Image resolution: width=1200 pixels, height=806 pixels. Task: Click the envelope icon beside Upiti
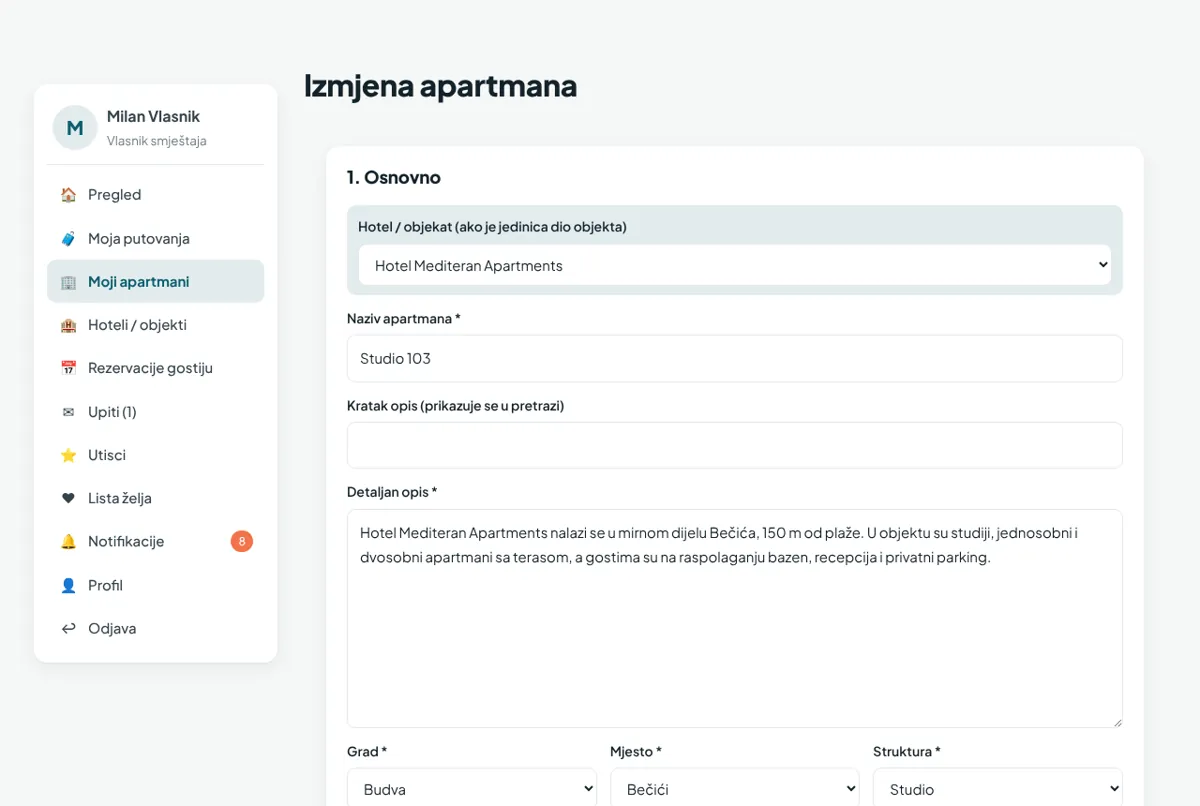[x=68, y=412]
